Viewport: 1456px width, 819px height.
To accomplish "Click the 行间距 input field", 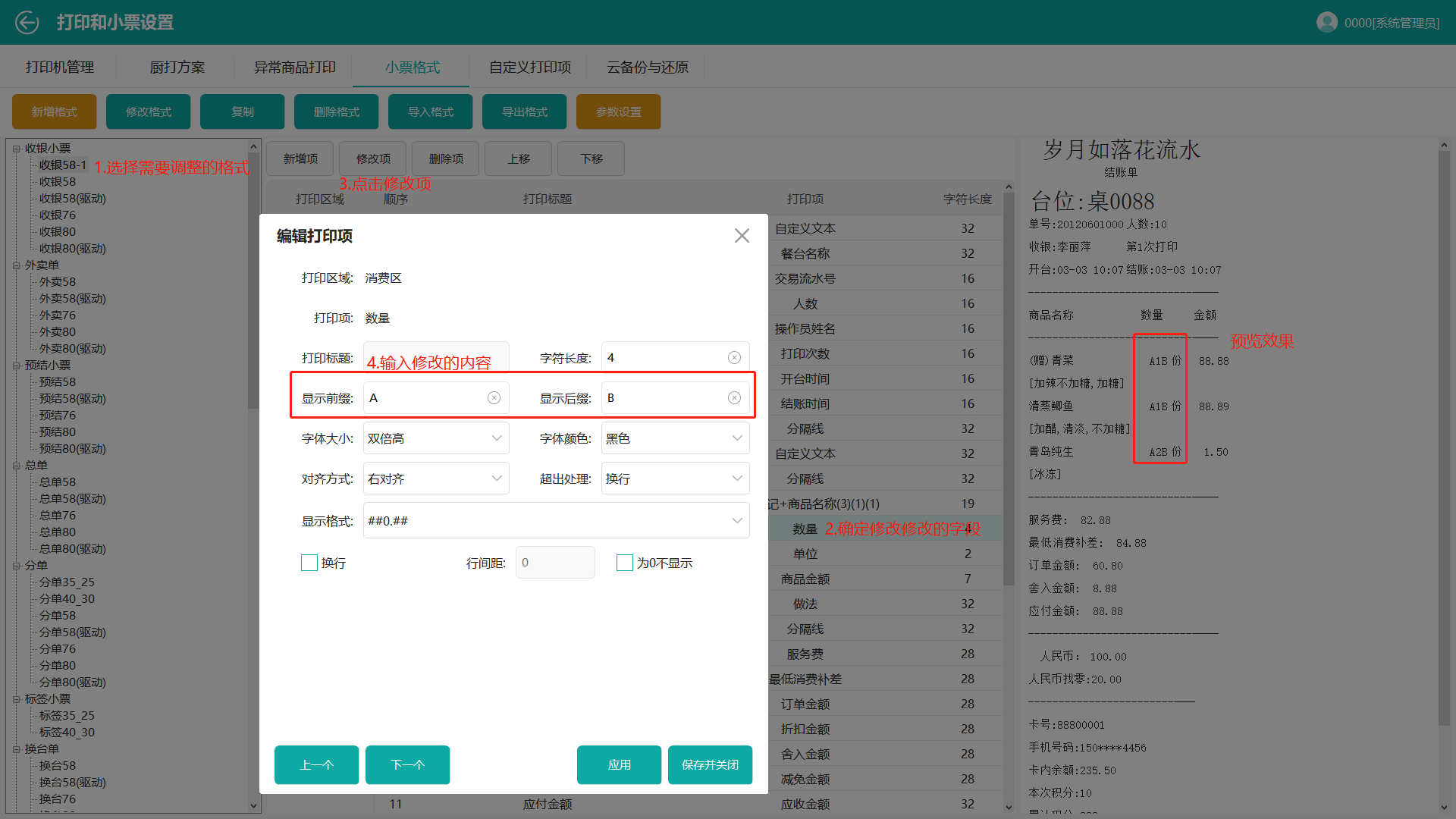I will pyautogui.click(x=555, y=563).
